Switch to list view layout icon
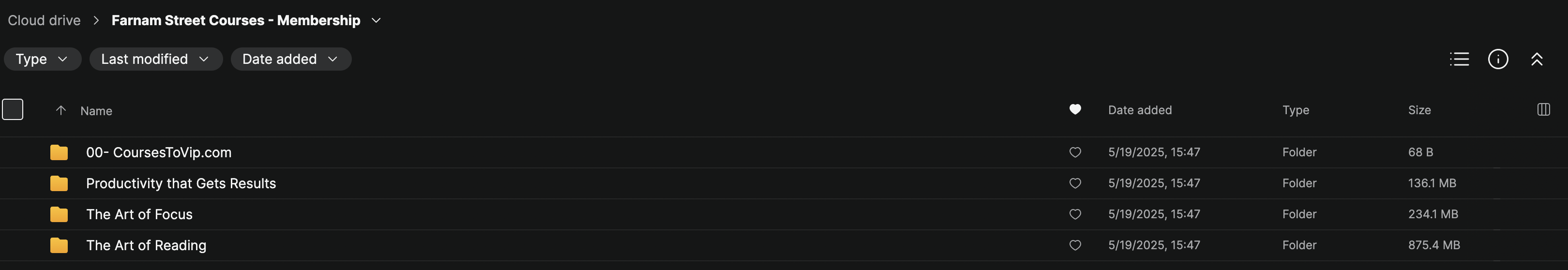1568x270 pixels. pos(1459,59)
